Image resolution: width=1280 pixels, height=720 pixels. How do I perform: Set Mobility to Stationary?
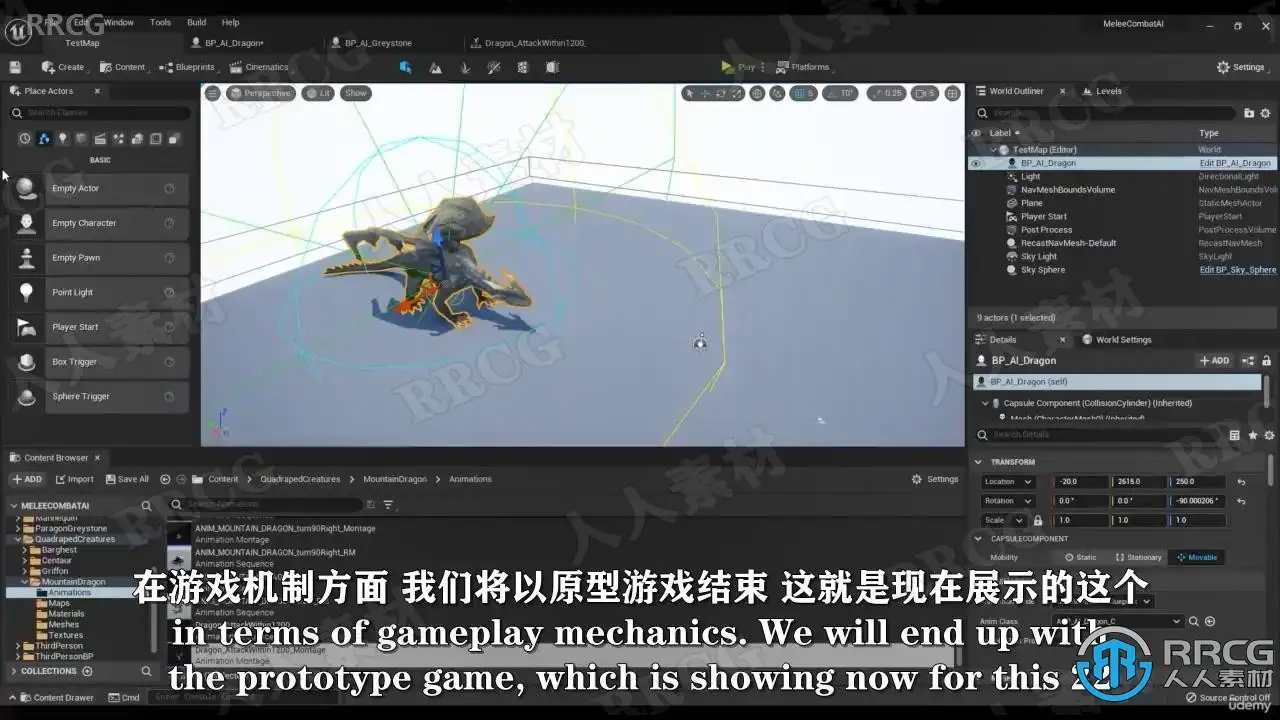pos(1138,557)
